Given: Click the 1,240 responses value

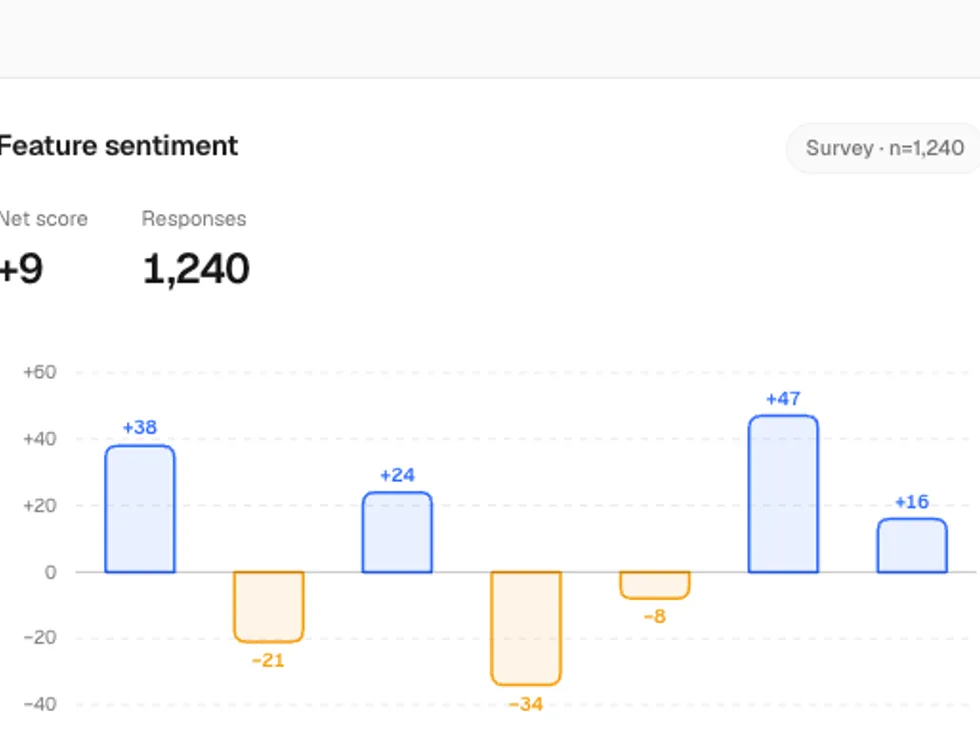Looking at the screenshot, I should (x=196, y=269).
